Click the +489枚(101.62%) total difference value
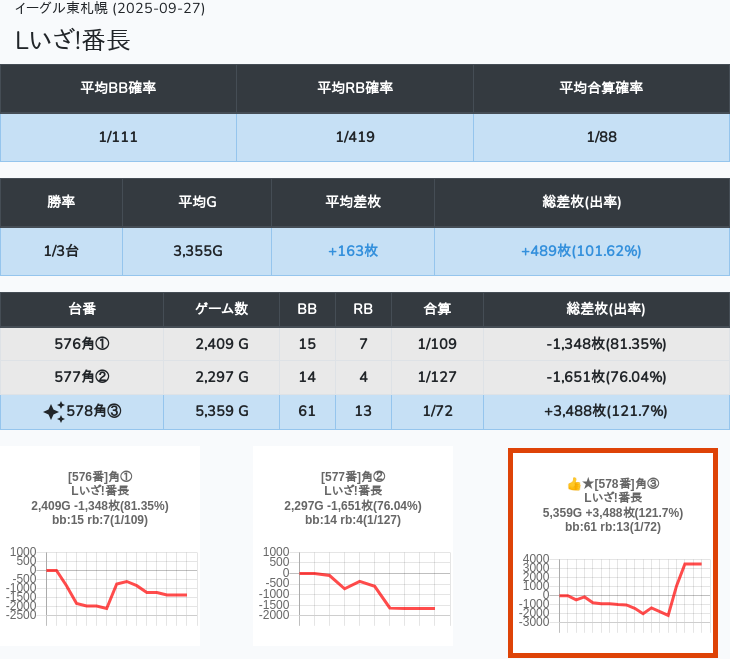Viewport: 730px width, 659px height. (581, 251)
